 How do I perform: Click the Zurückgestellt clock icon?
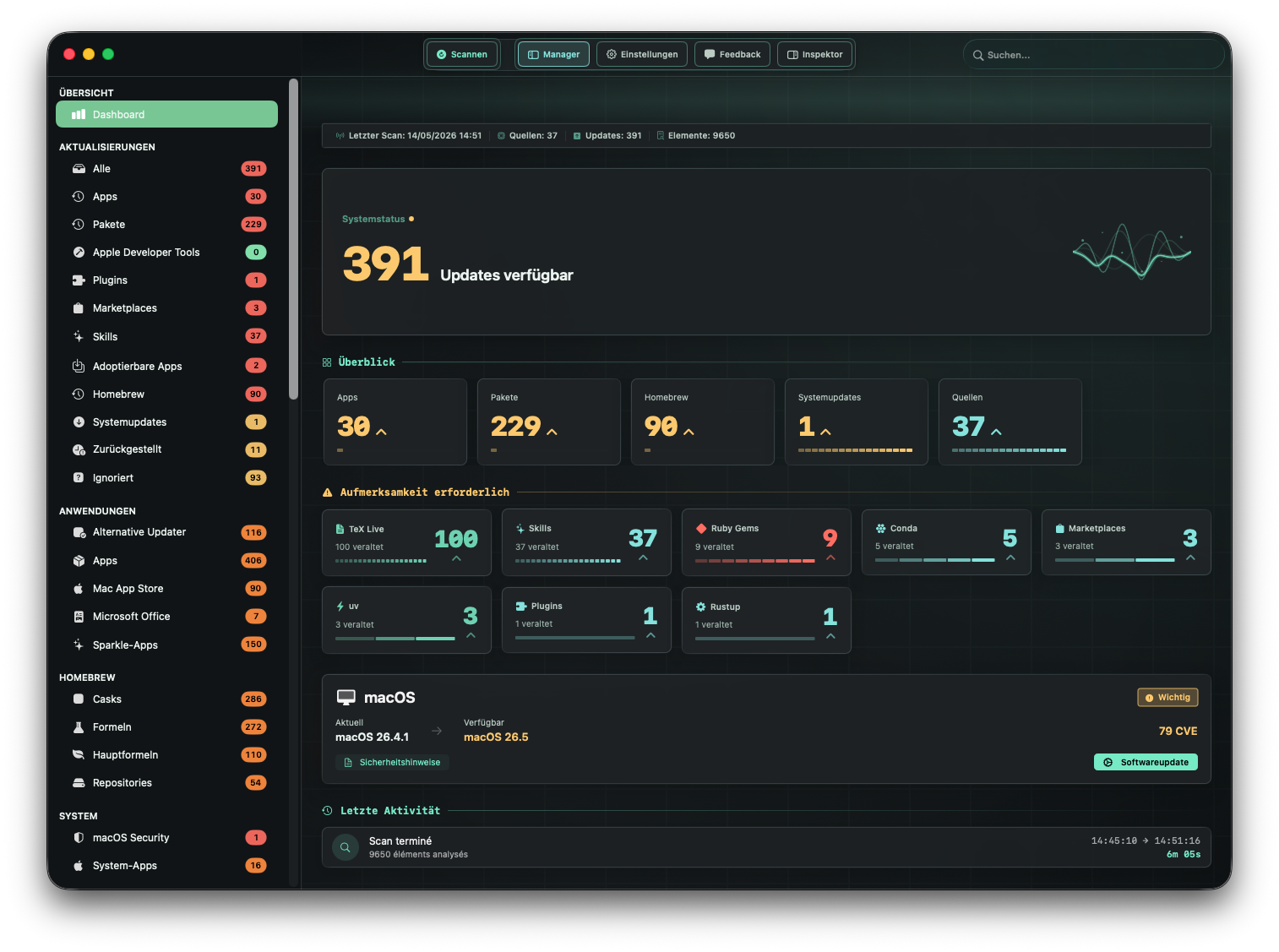tap(79, 449)
